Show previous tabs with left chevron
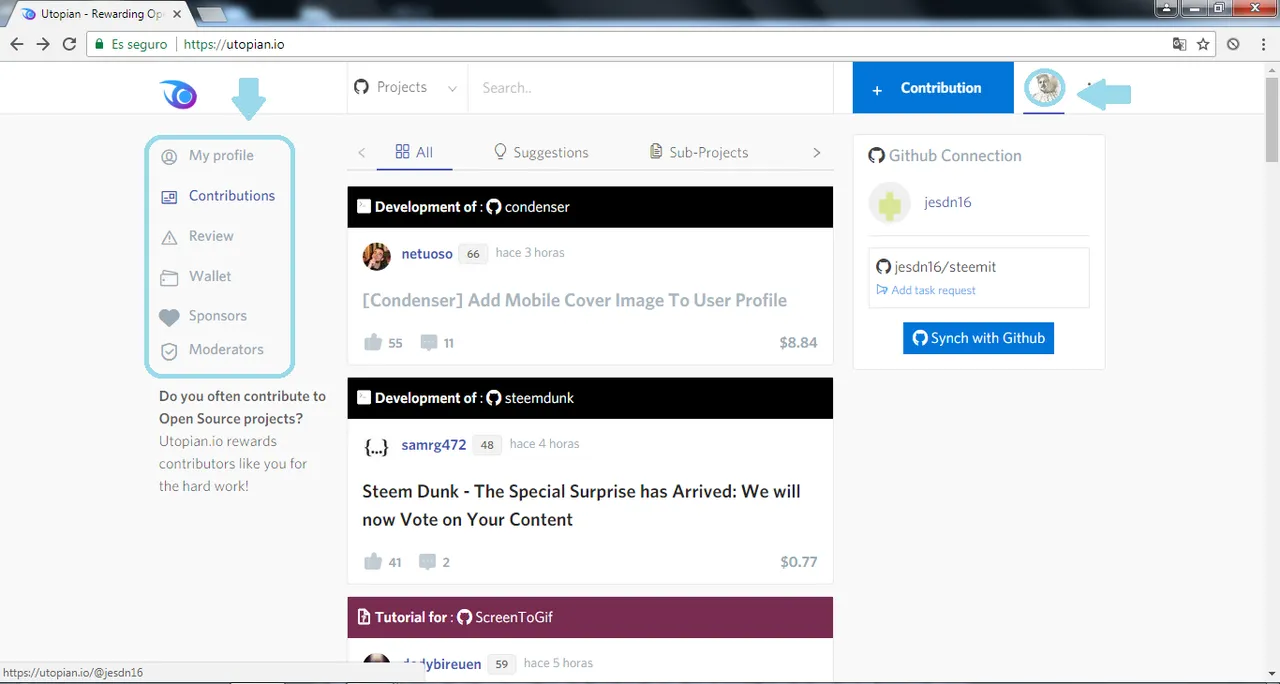Viewport: 1280px width, 684px height. coord(362,153)
